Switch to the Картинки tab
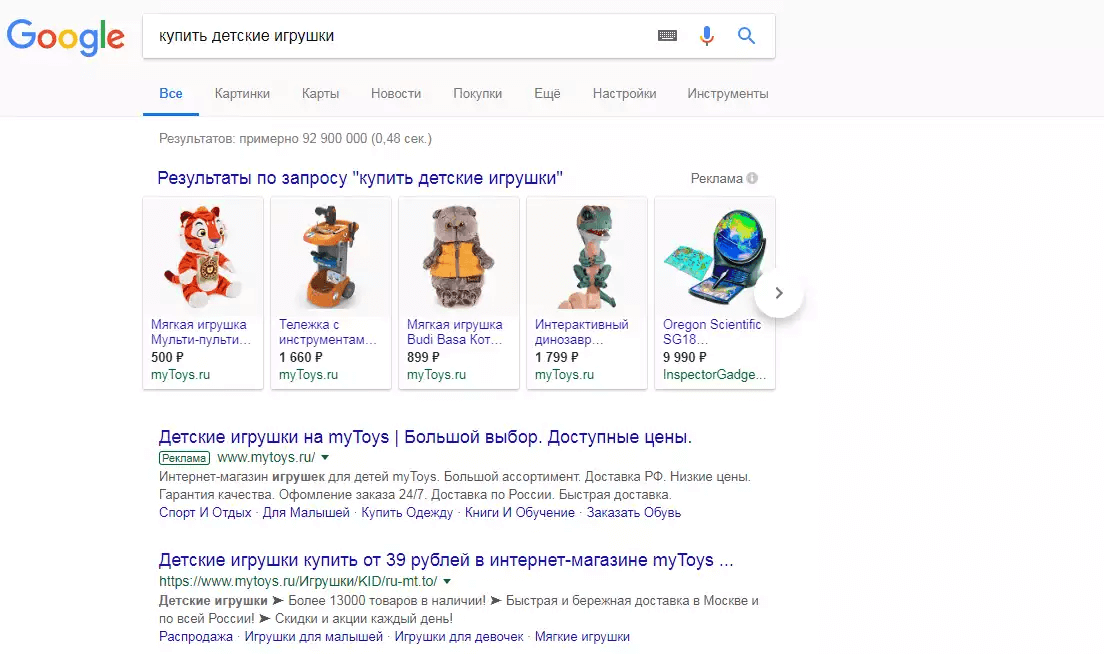Screen dimensions: 1104x654 [242, 94]
